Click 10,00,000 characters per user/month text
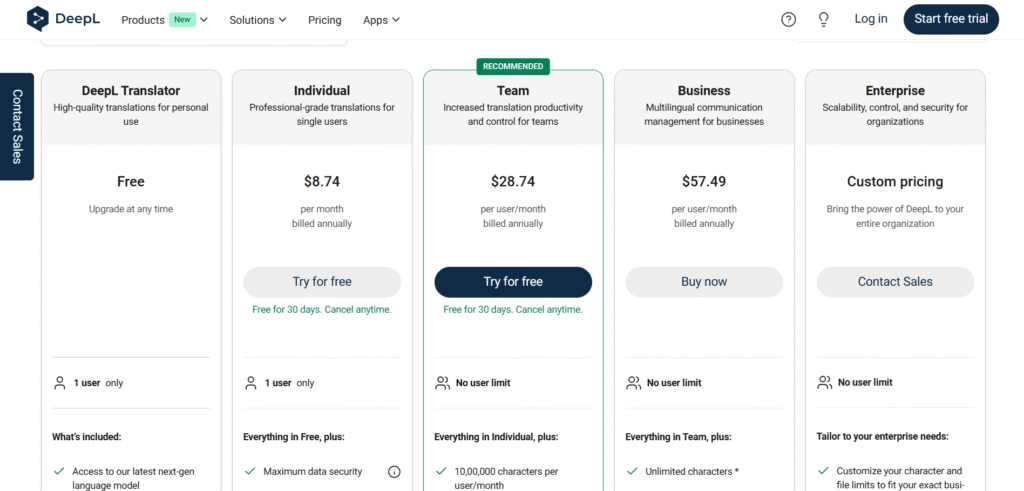The image size is (1024, 491). click(506, 479)
